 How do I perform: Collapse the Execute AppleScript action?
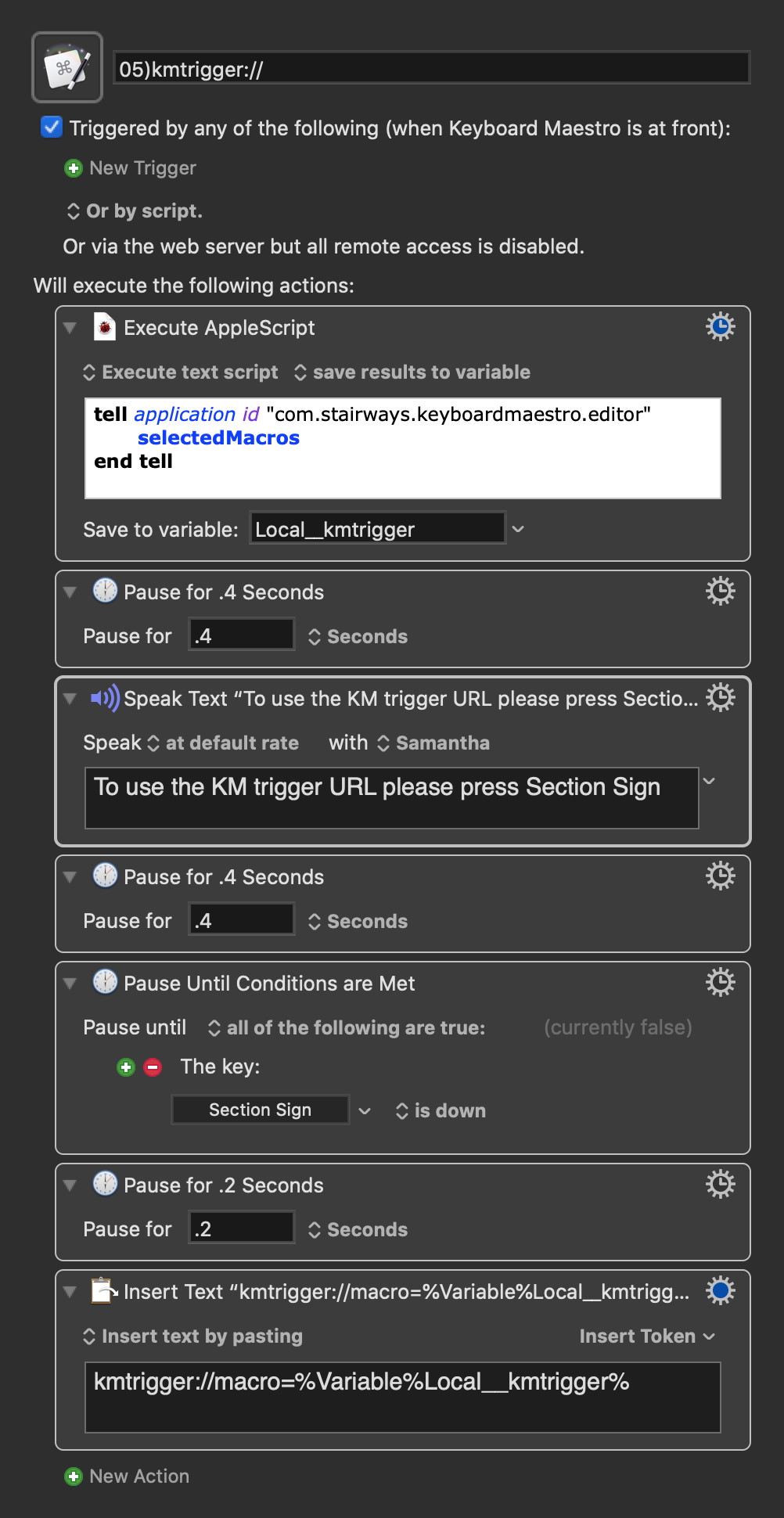70,328
